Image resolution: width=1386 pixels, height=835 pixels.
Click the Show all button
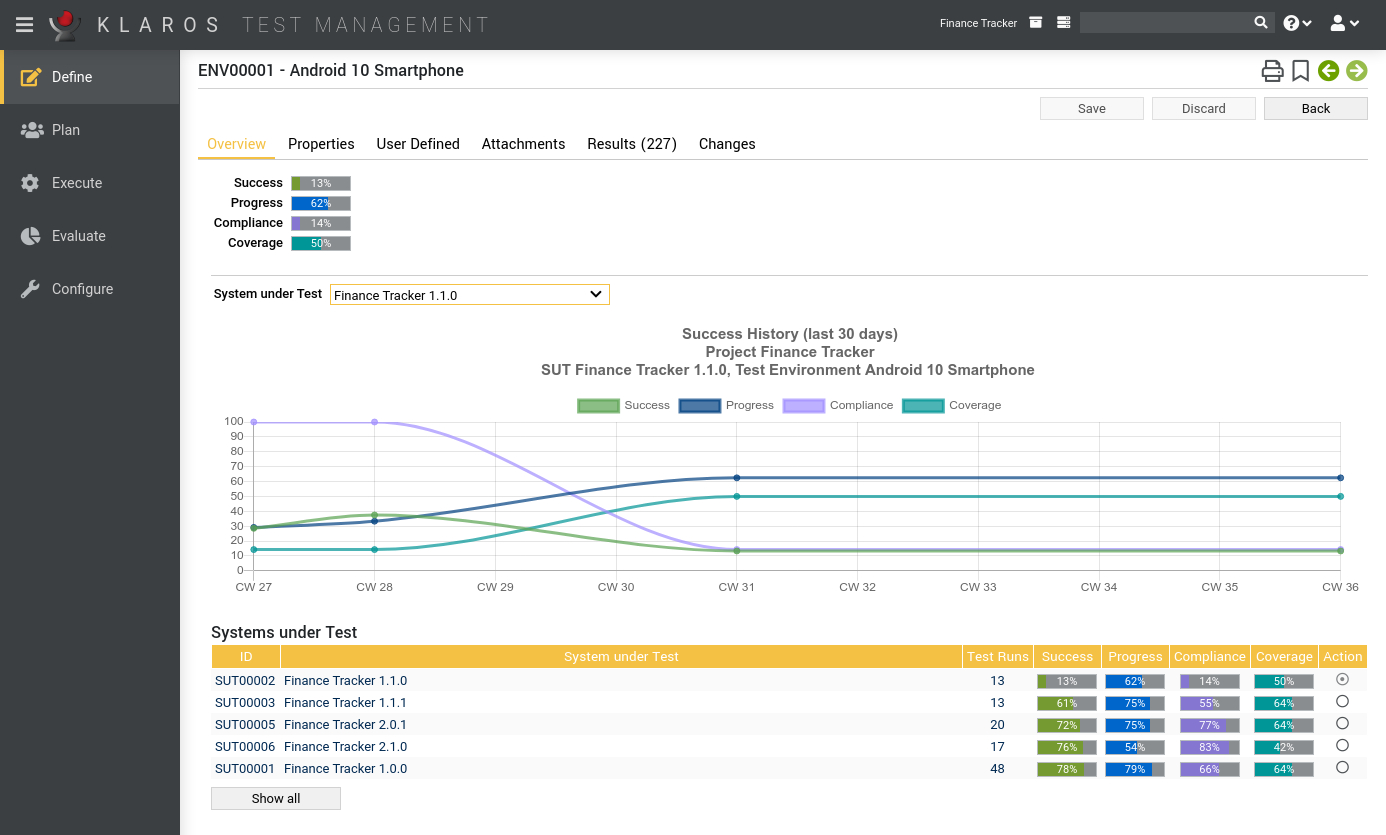[276, 798]
